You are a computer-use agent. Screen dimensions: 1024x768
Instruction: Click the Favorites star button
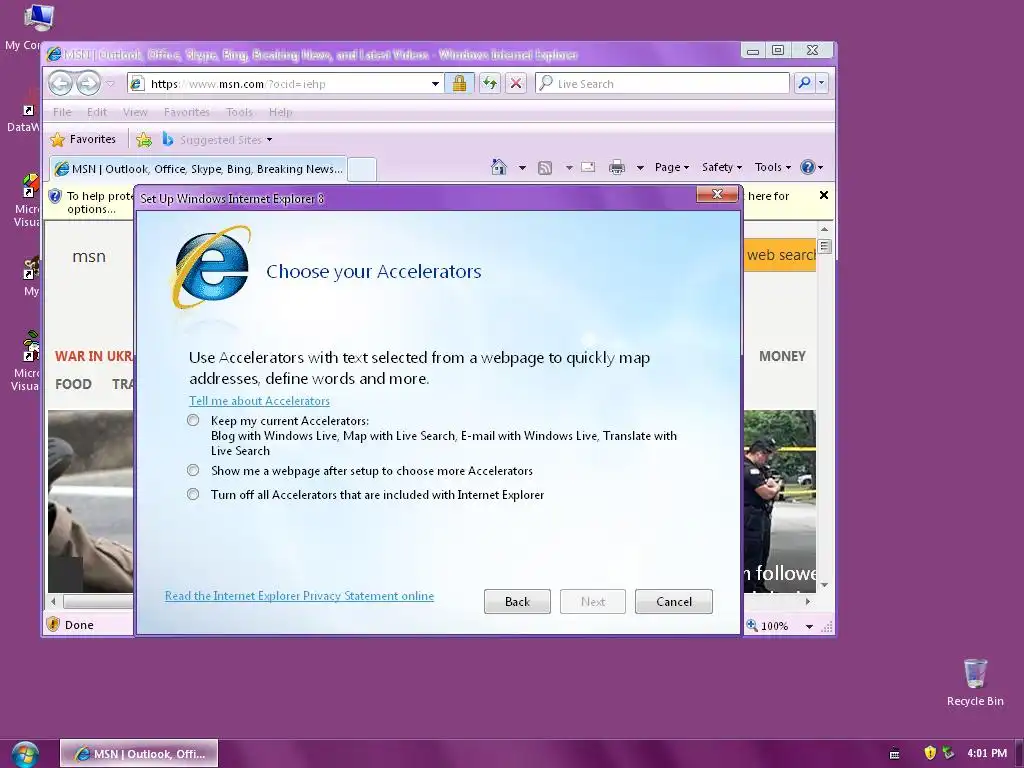(83, 139)
